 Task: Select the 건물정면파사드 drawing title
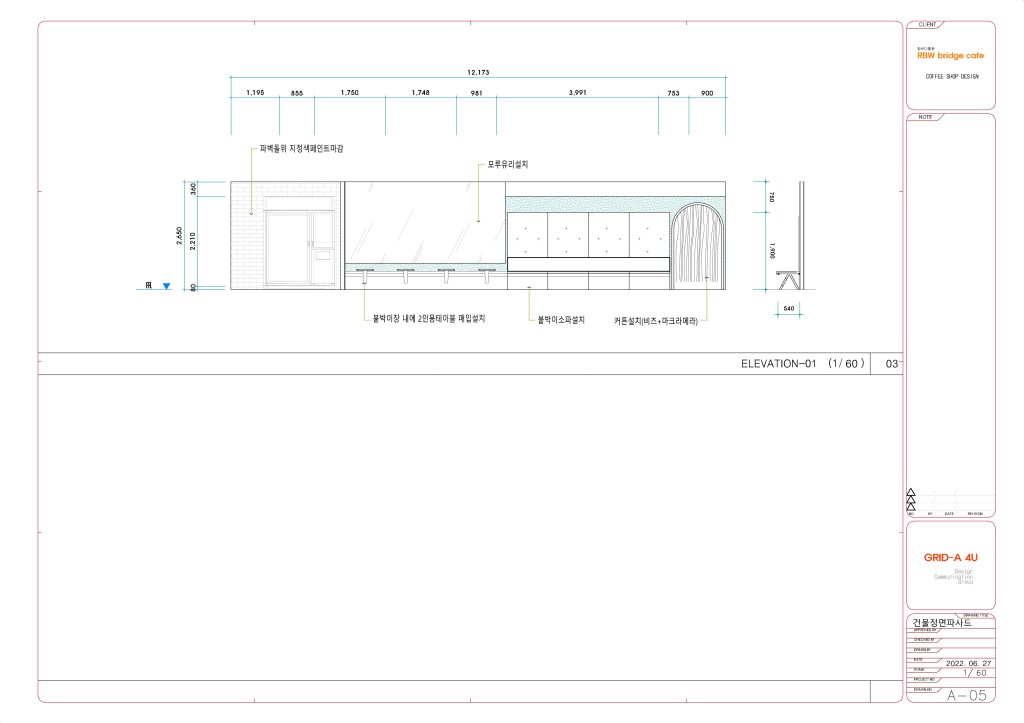[x=942, y=622]
